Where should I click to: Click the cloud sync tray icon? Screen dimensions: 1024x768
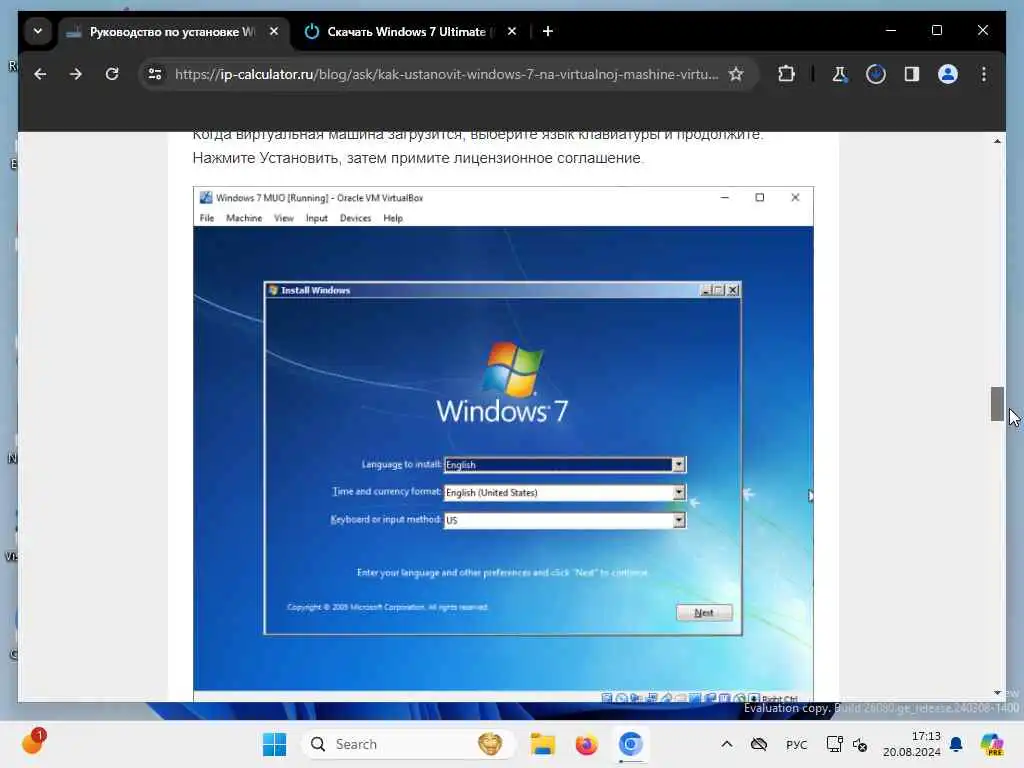click(759, 744)
